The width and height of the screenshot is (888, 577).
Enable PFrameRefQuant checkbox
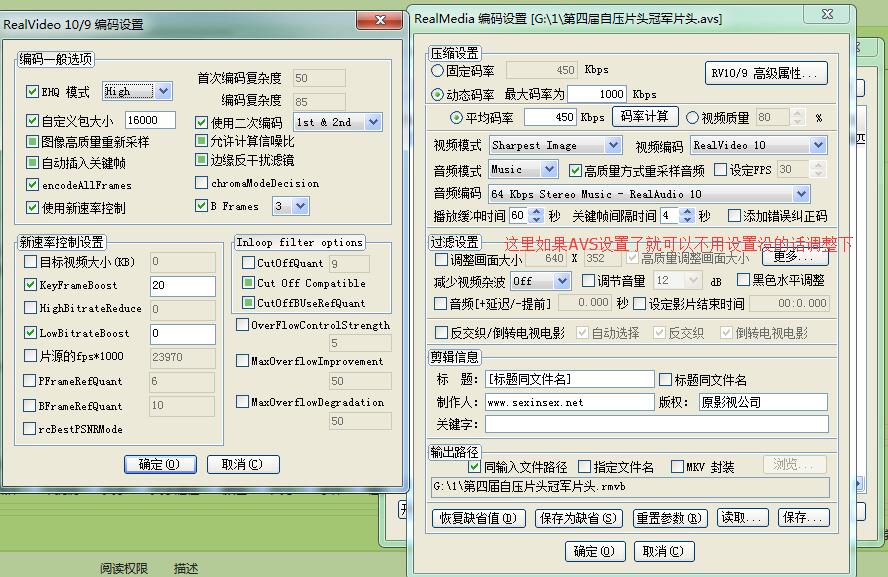point(30,381)
